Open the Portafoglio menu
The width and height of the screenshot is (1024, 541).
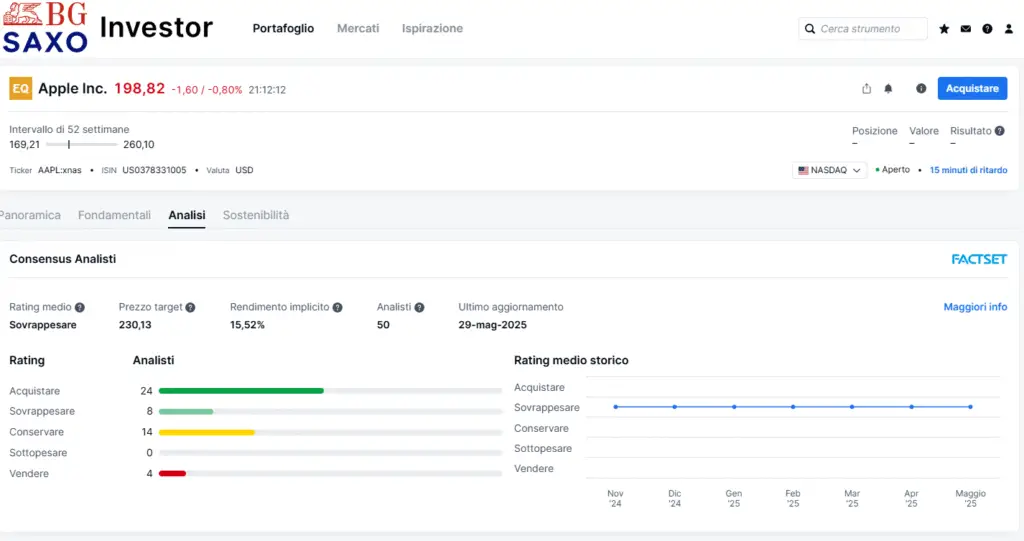[283, 28]
